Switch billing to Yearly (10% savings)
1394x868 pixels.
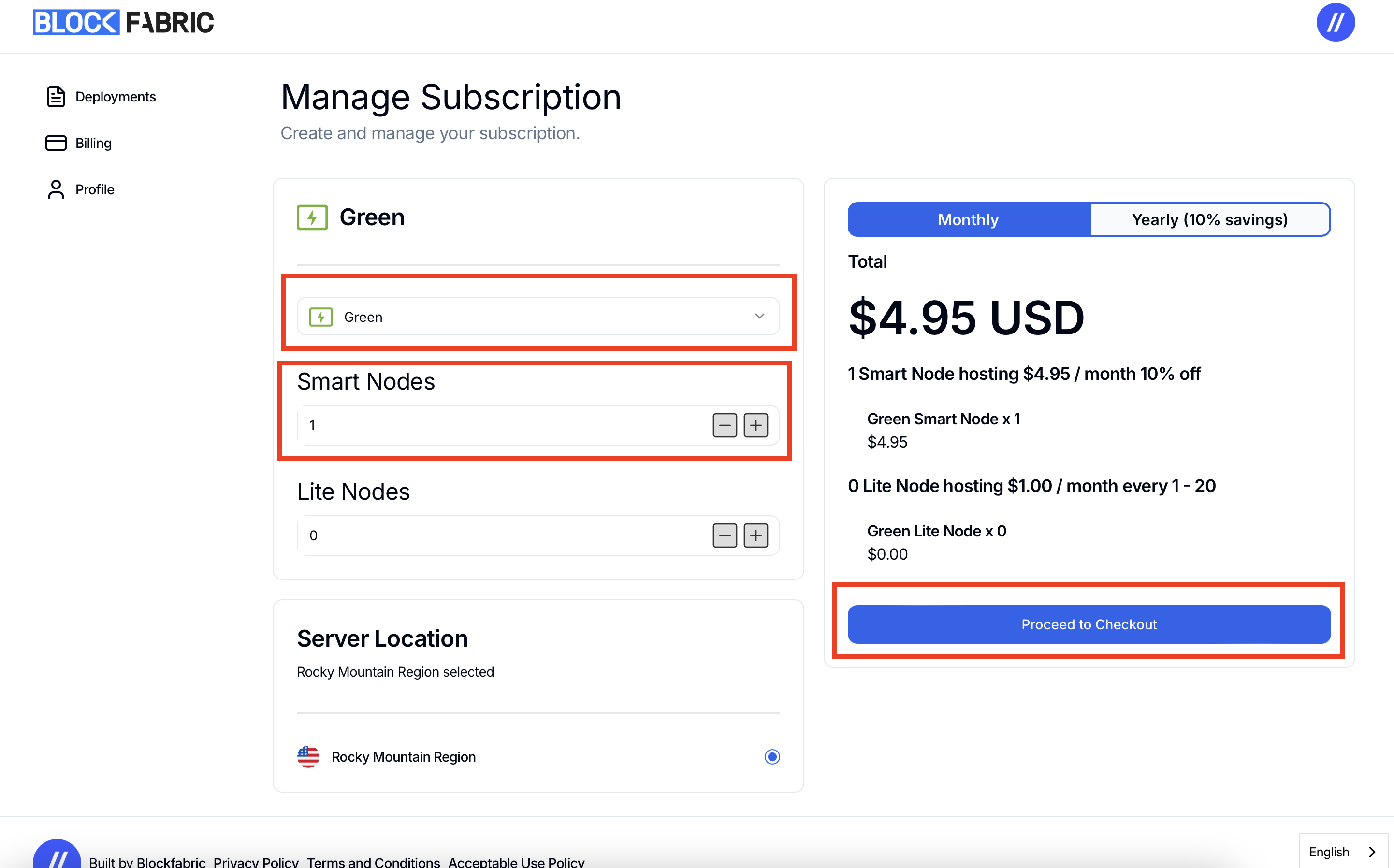pyautogui.click(x=1210, y=219)
